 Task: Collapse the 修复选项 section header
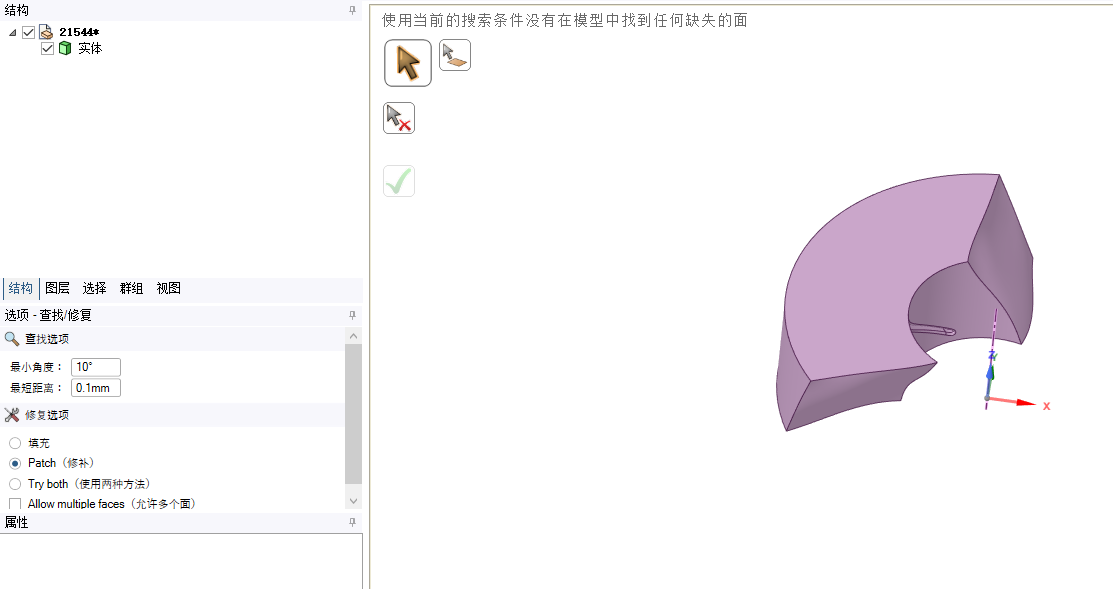[46, 415]
